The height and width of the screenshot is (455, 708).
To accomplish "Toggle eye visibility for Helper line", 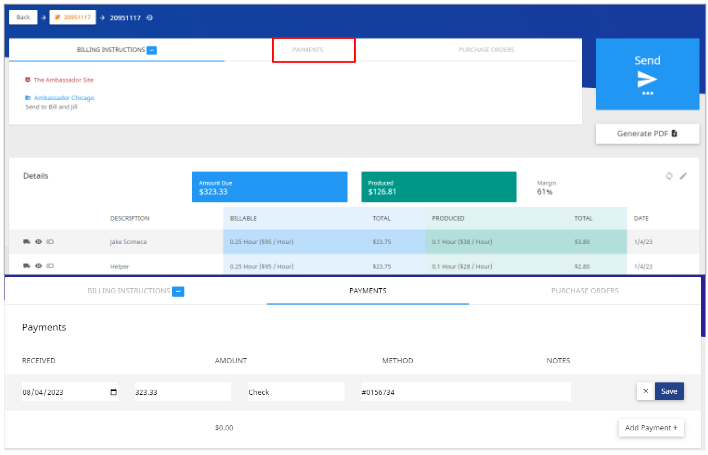I will [38, 266].
